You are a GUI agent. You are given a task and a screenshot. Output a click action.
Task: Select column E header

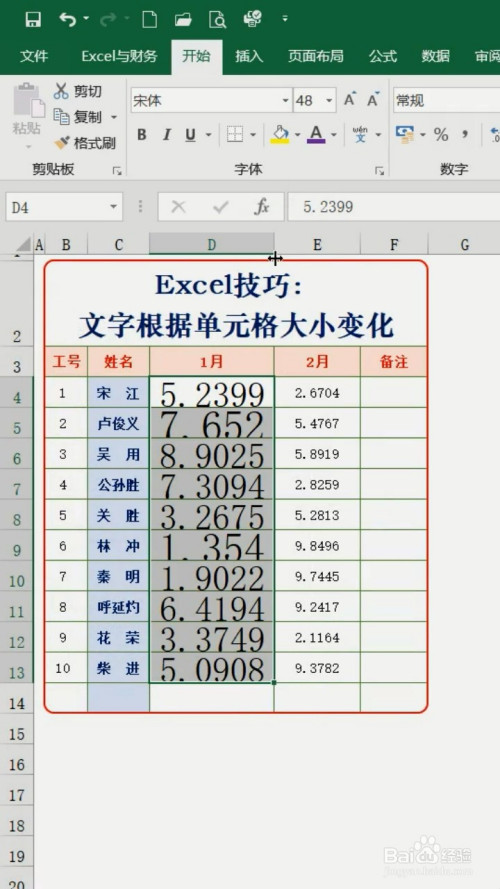[317, 244]
